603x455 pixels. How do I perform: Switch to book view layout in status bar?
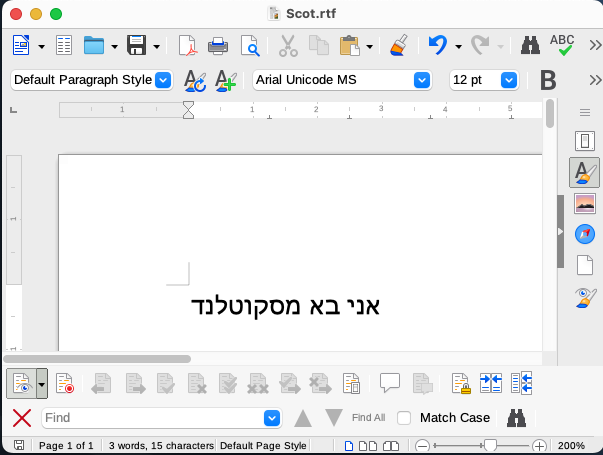[391, 445]
